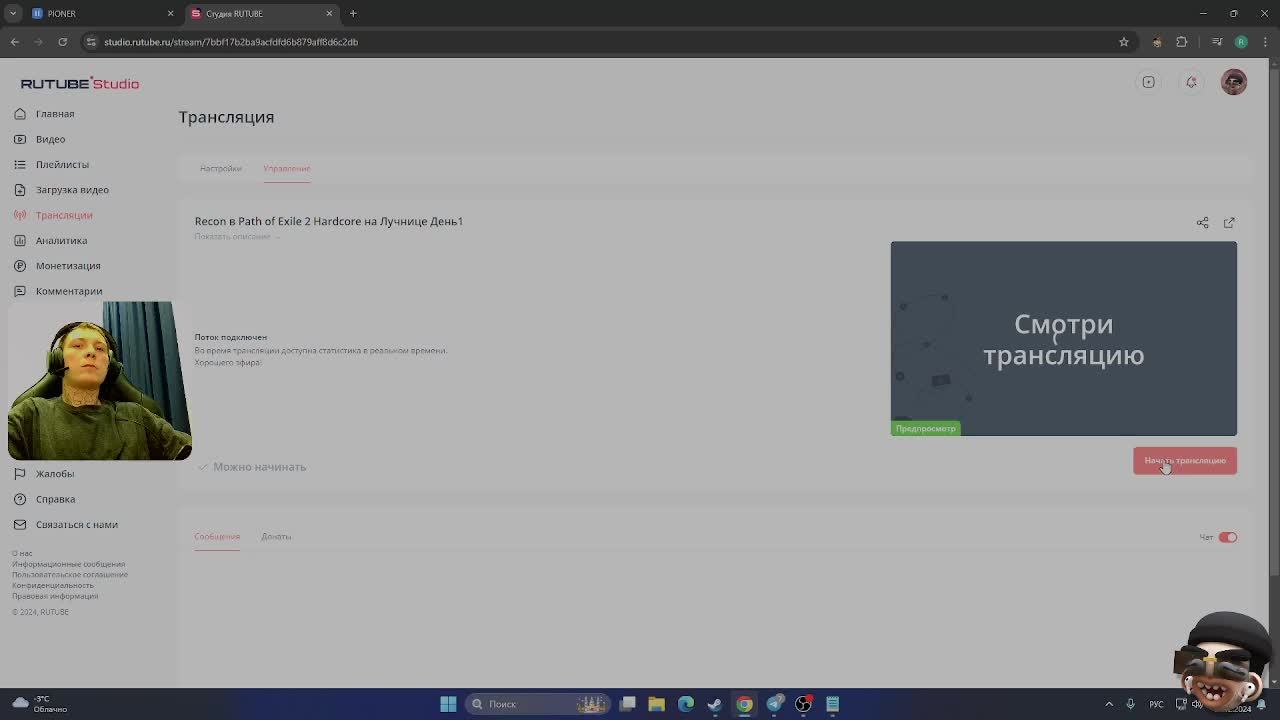Open Конфиденциальность footer link
The width and height of the screenshot is (1280, 720).
coord(53,585)
